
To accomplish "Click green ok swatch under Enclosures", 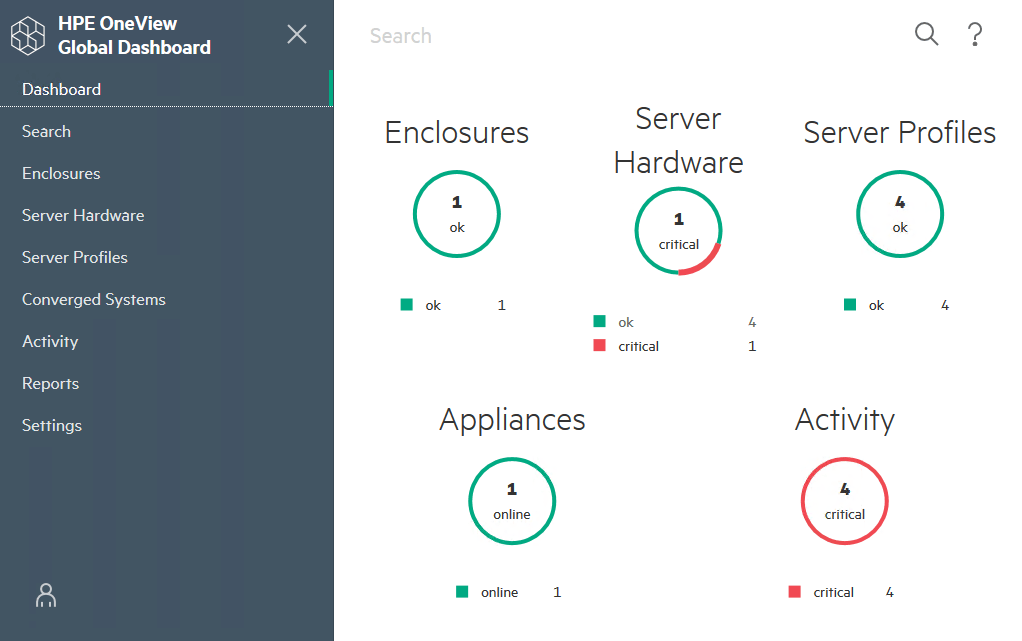I will 407,305.
